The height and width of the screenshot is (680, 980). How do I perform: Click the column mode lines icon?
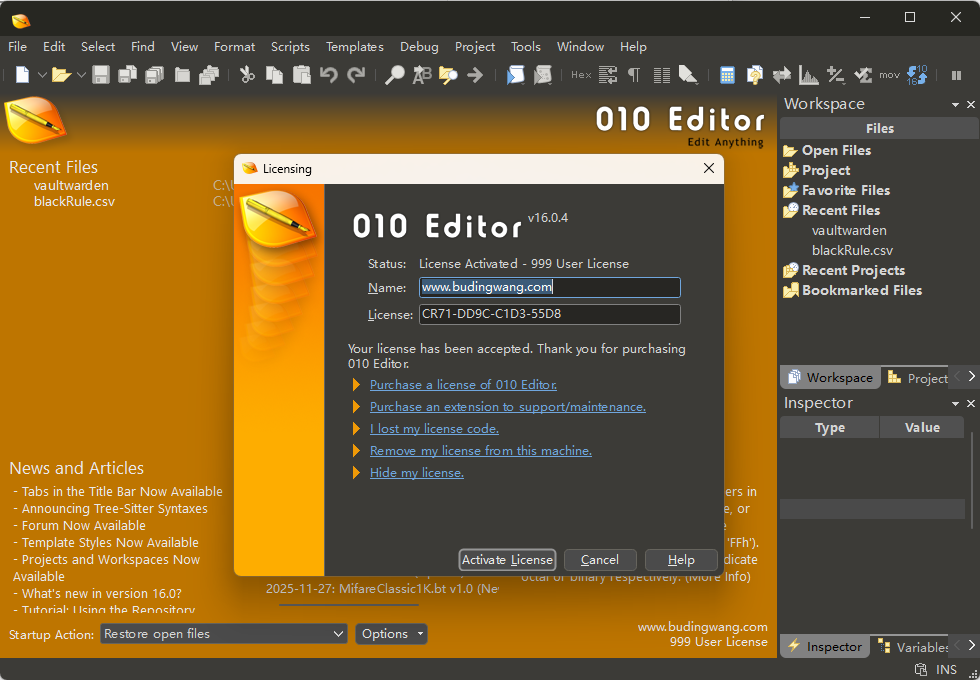pyautogui.click(x=661, y=75)
